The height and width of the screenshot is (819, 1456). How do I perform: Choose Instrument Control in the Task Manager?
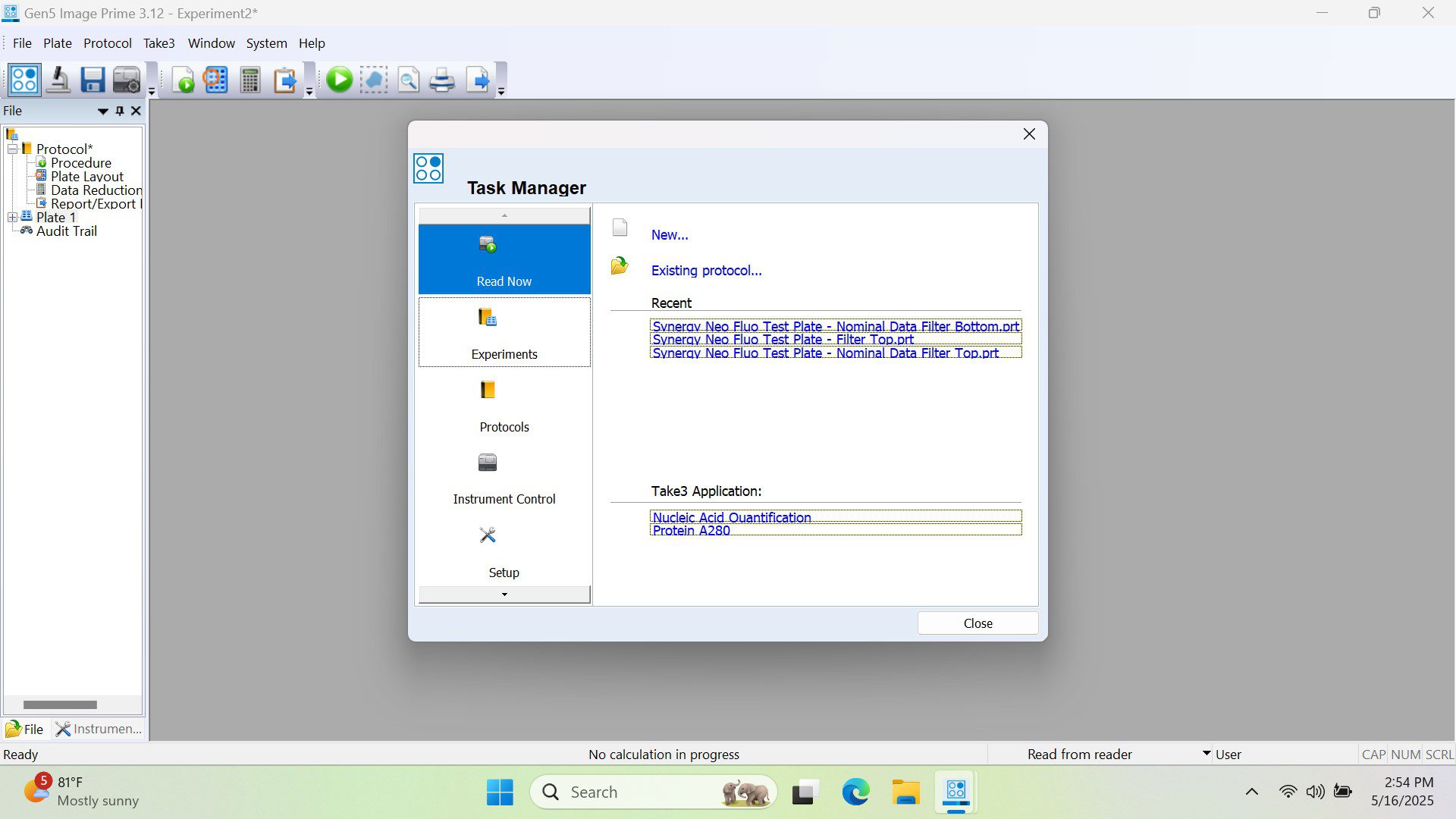coord(504,478)
